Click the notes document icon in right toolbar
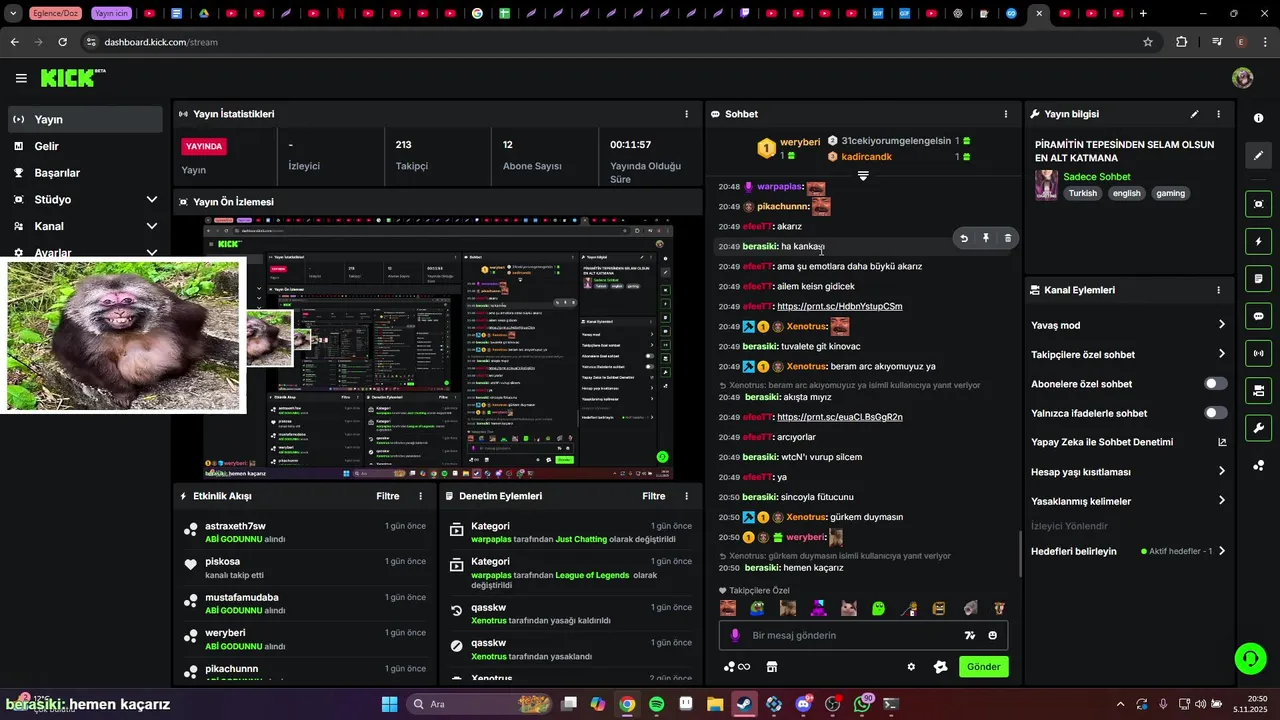This screenshot has height=720, width=1280. tap(1258, 278)
